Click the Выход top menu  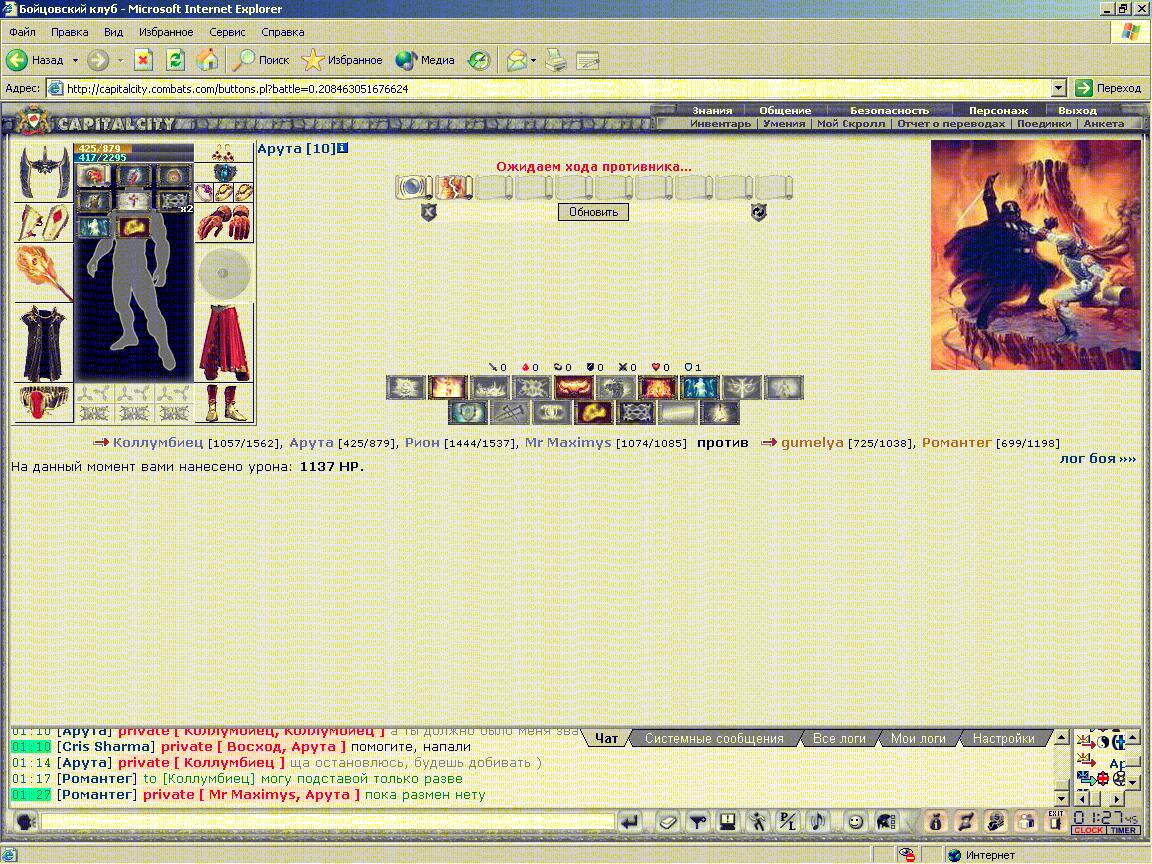point(1077,110)
